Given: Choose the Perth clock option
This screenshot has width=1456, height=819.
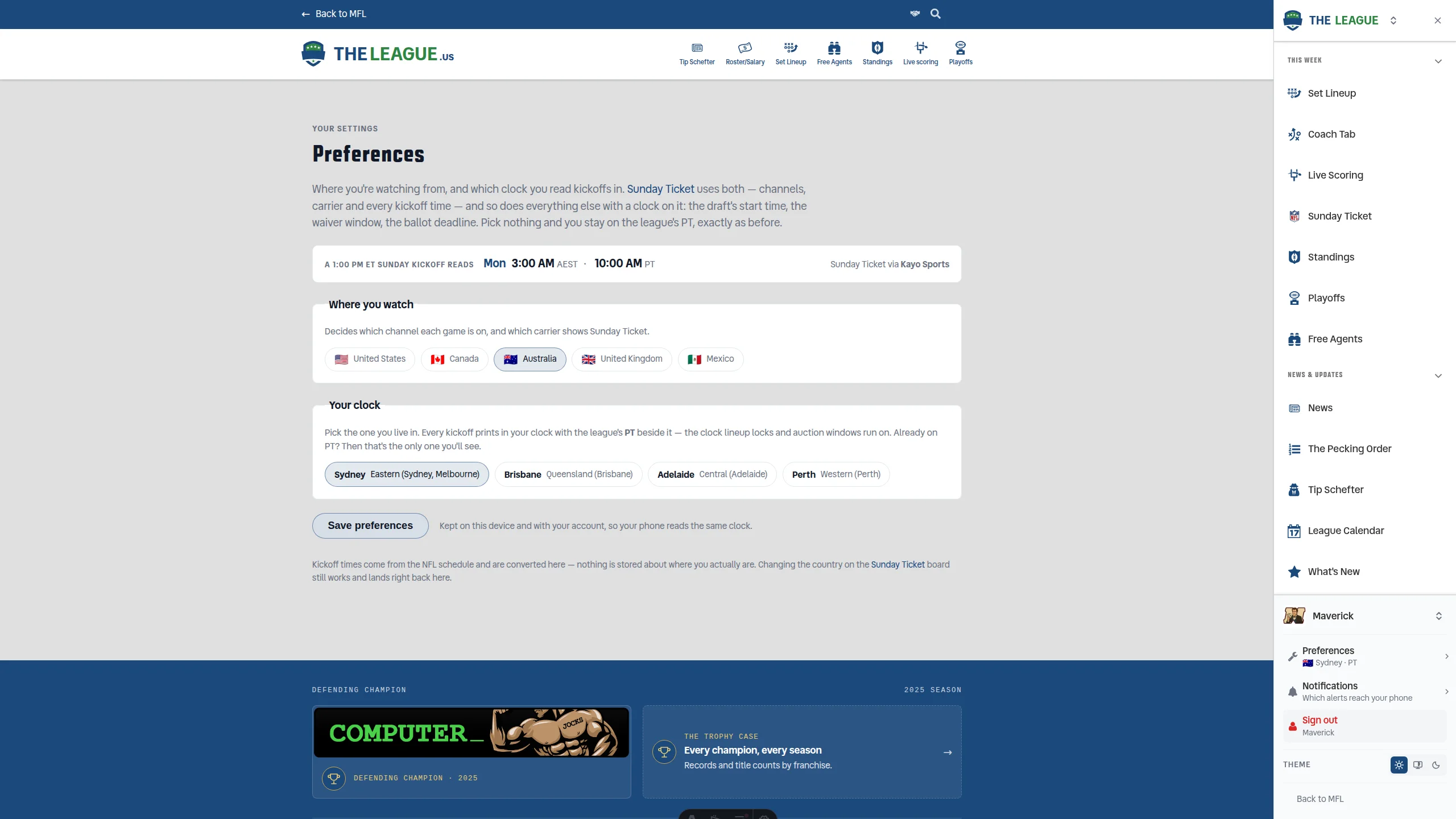Looking at the screenshot, I should coord(836,474).
